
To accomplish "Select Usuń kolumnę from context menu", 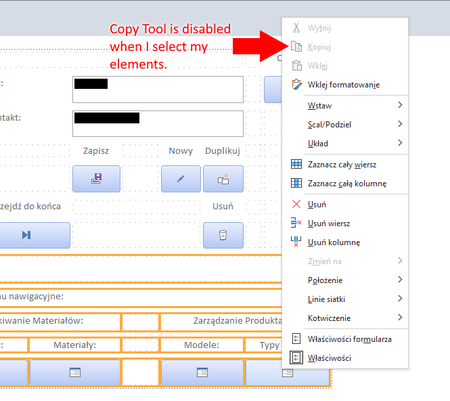I will [x=345, y=242].
